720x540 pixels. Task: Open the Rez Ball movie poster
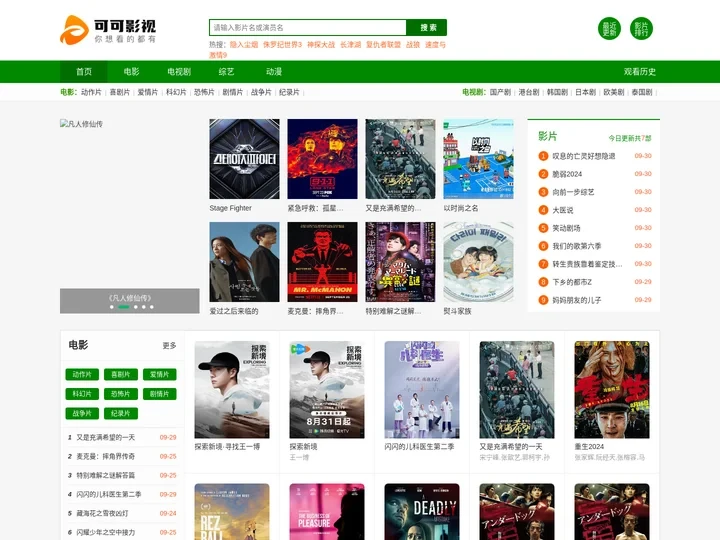(232, 512)
